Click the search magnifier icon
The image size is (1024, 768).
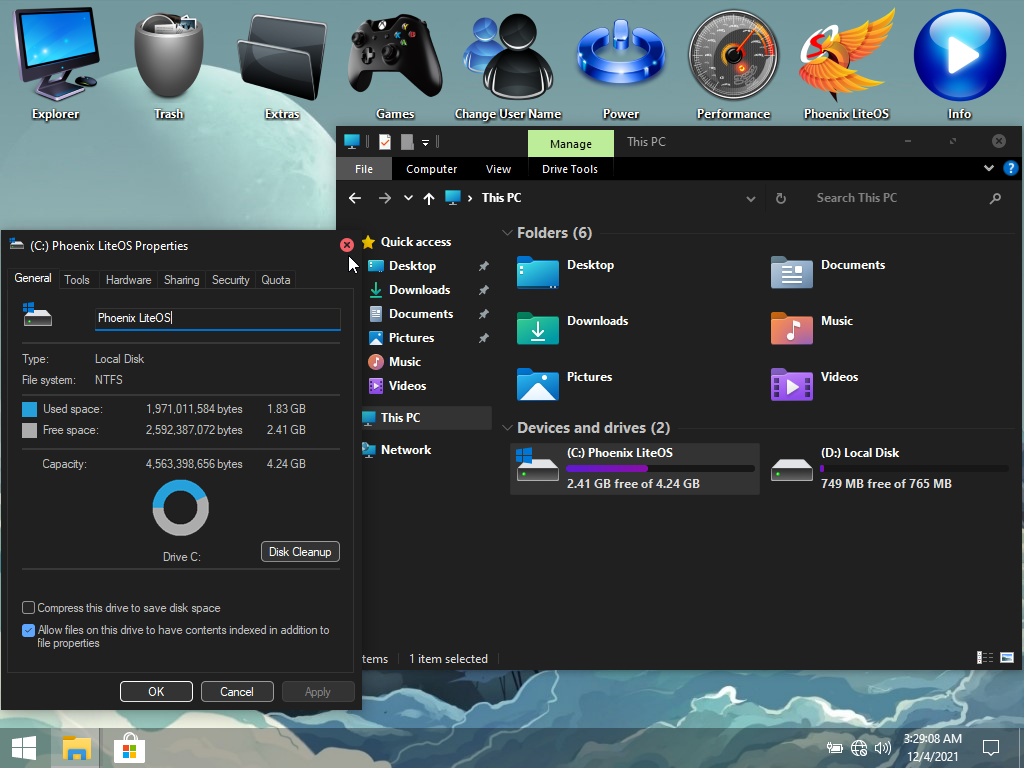click(x=995, y=198)
